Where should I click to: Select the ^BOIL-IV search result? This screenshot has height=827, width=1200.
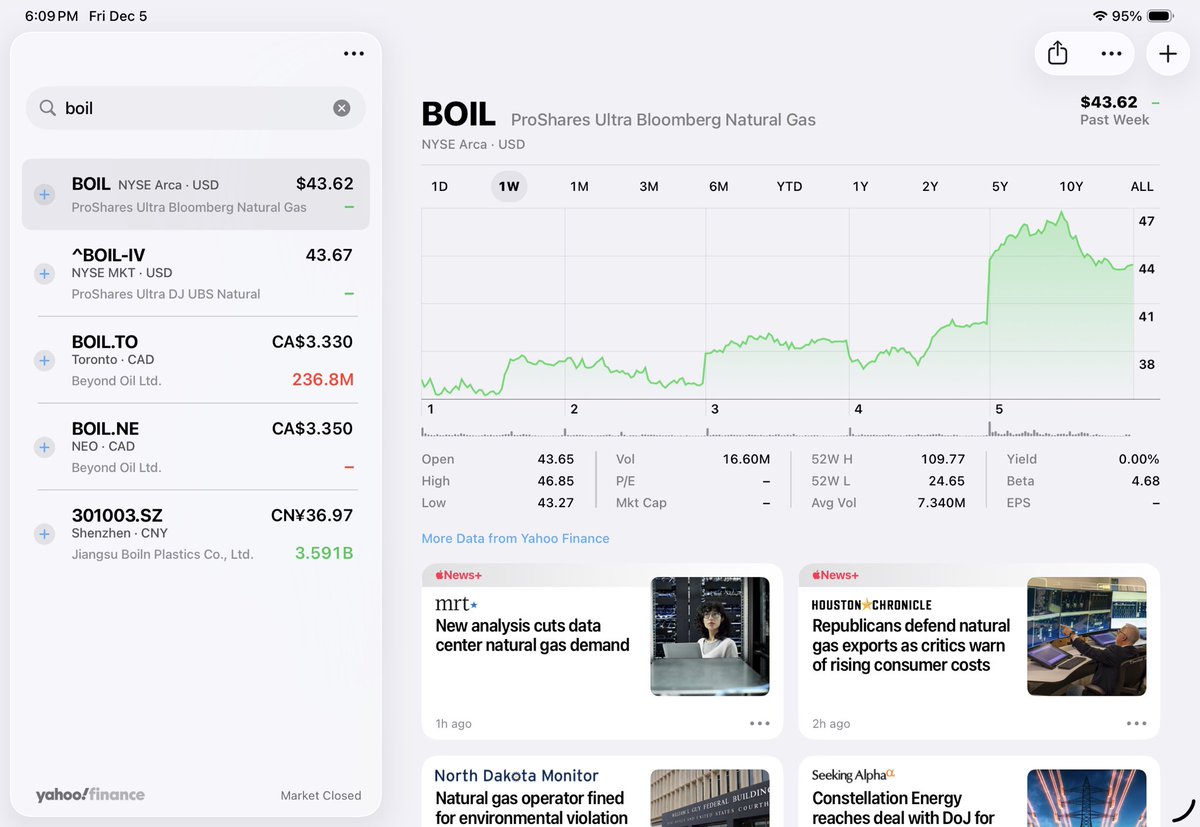point(196,273)
